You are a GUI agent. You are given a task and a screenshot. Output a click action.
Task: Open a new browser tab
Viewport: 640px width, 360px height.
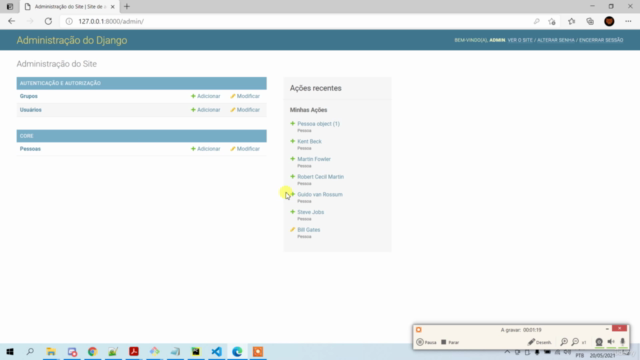[127, 7]
